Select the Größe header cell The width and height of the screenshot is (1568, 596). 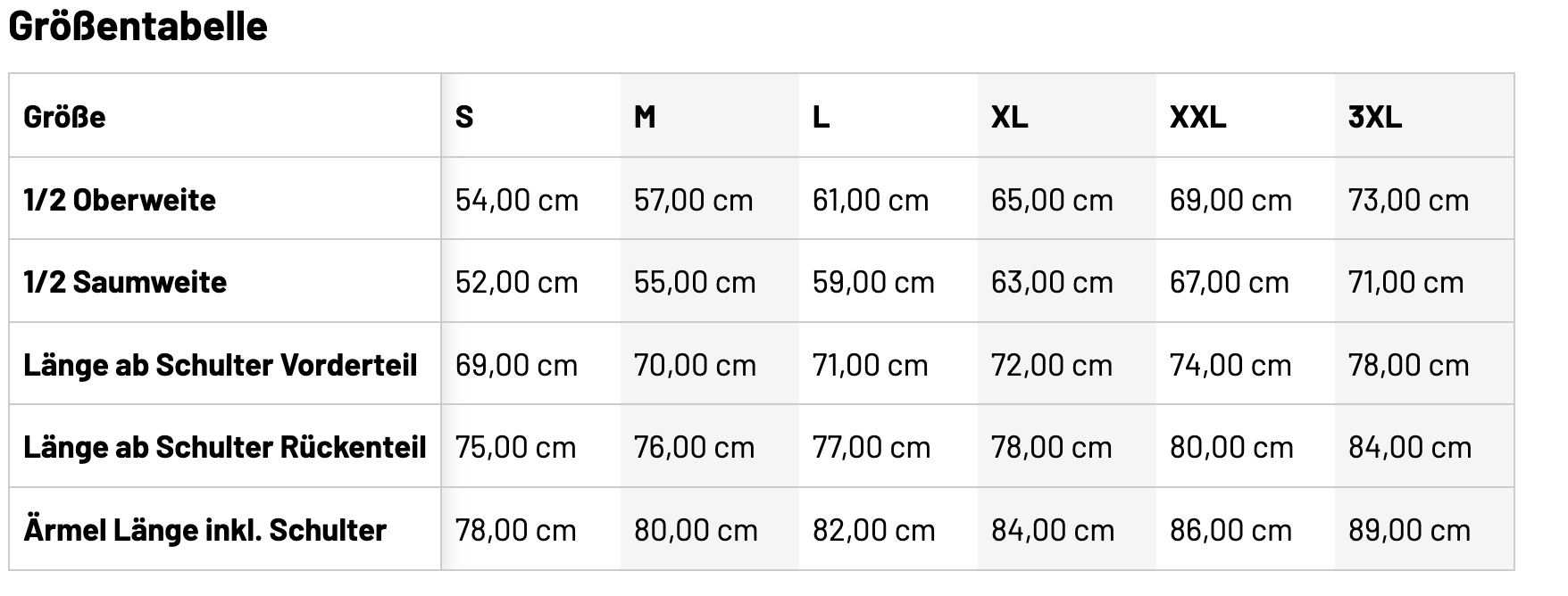pyautogui.click(x=64, y=117)
